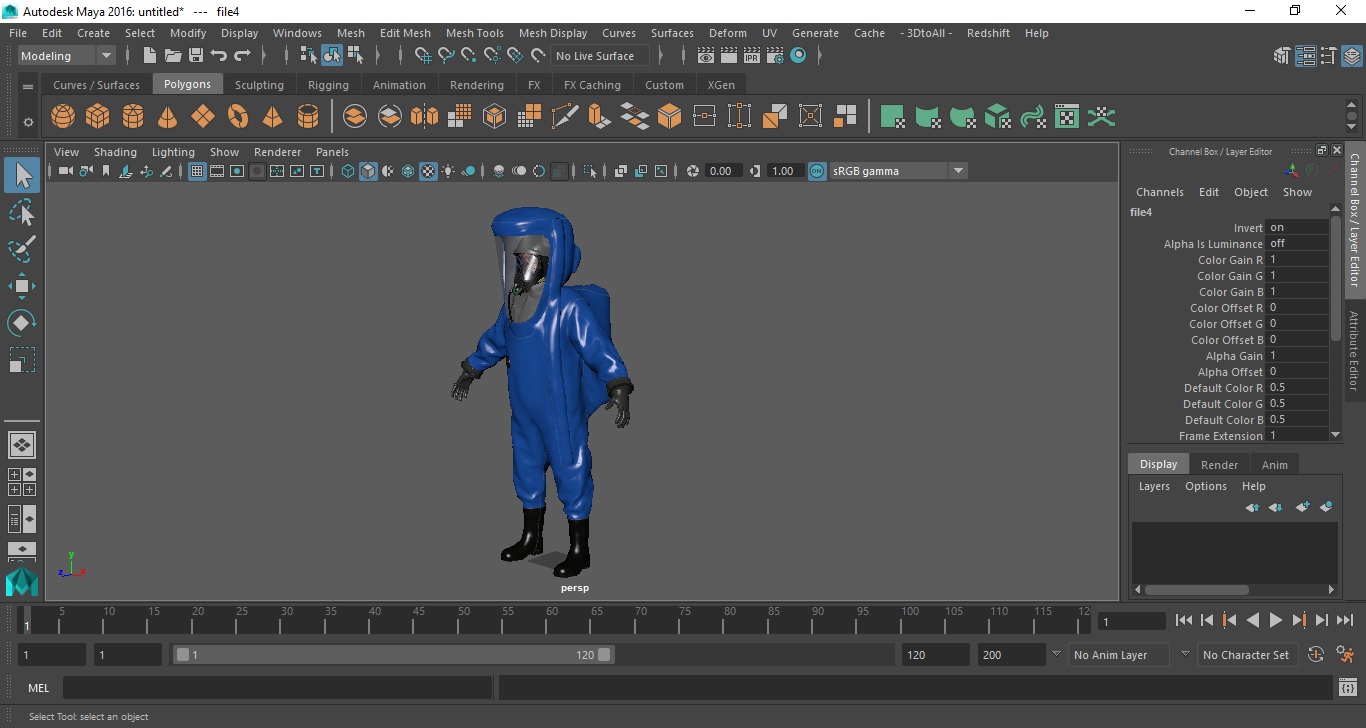Pick the Paint Selection tool
1366x728 pixels.
[22, 249]
